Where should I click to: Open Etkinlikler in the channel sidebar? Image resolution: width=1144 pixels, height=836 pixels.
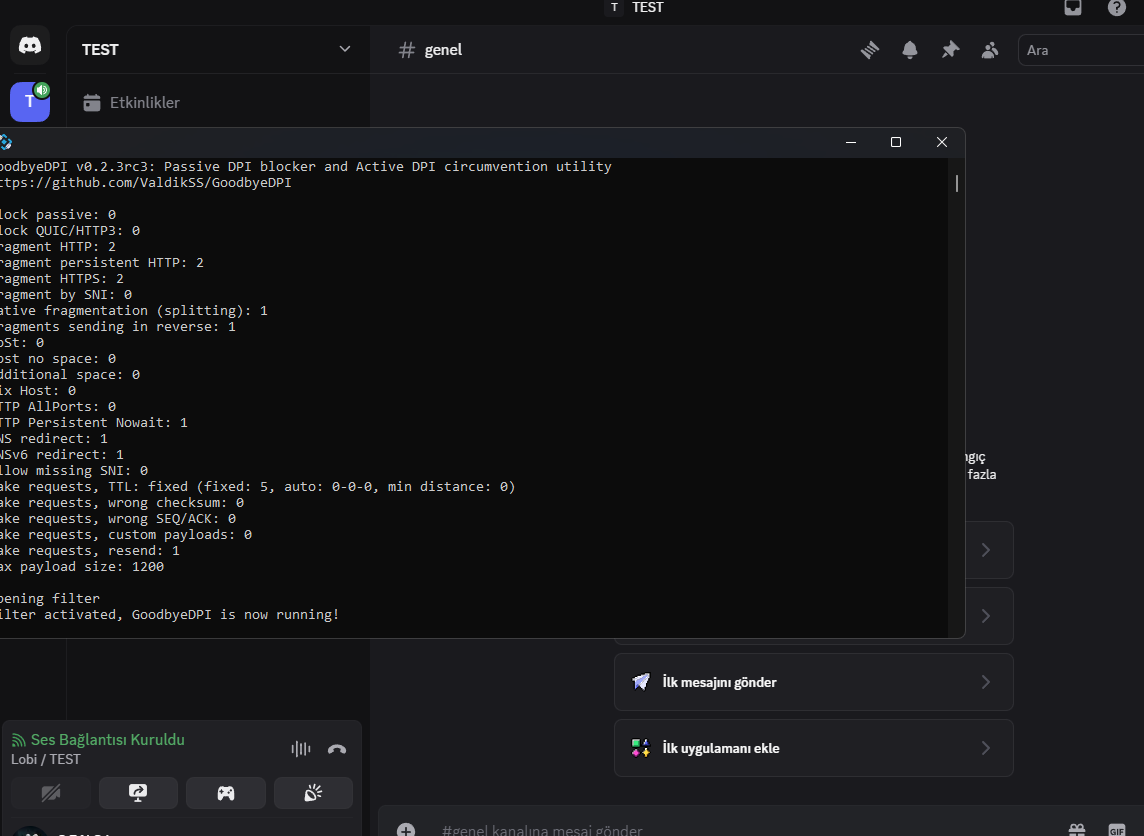pos(144,102)
